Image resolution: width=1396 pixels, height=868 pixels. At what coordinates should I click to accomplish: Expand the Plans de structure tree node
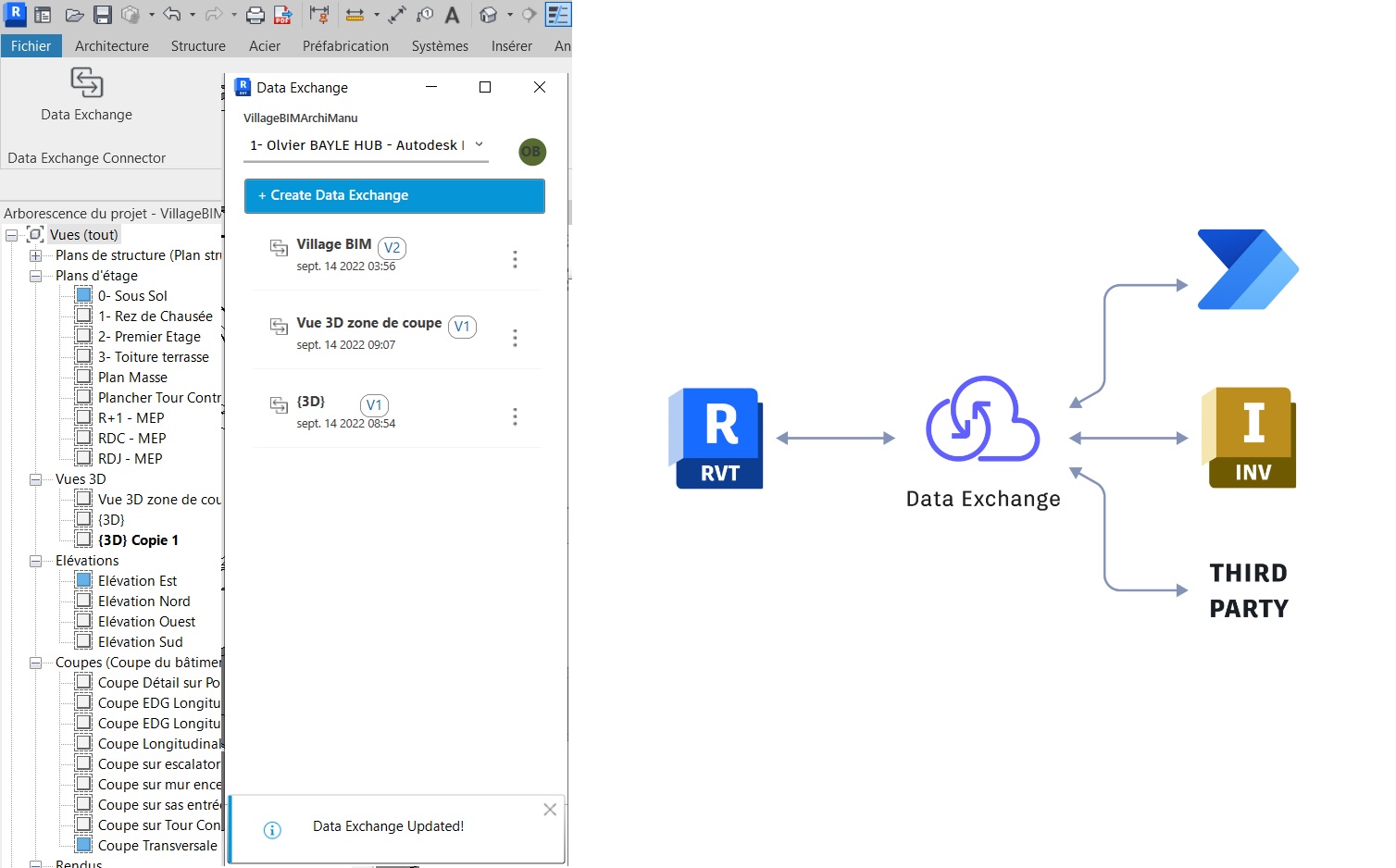(35, 255)
